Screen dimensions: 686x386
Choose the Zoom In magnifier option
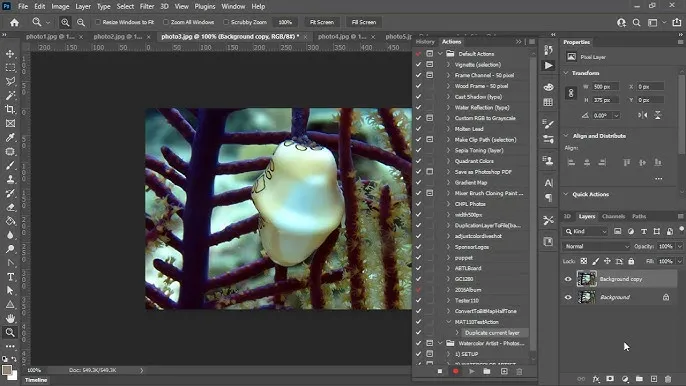[x=65, y=22]
